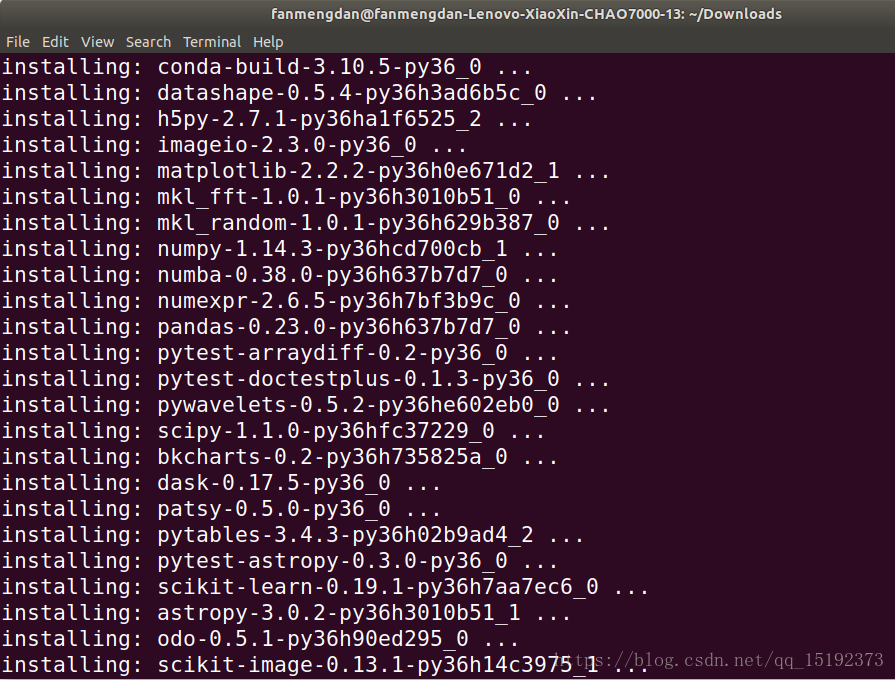Click the datashape-0.5.4-py36h3ad6b5c_0 line
The image size is (895, 680).
tap(299, 93)
